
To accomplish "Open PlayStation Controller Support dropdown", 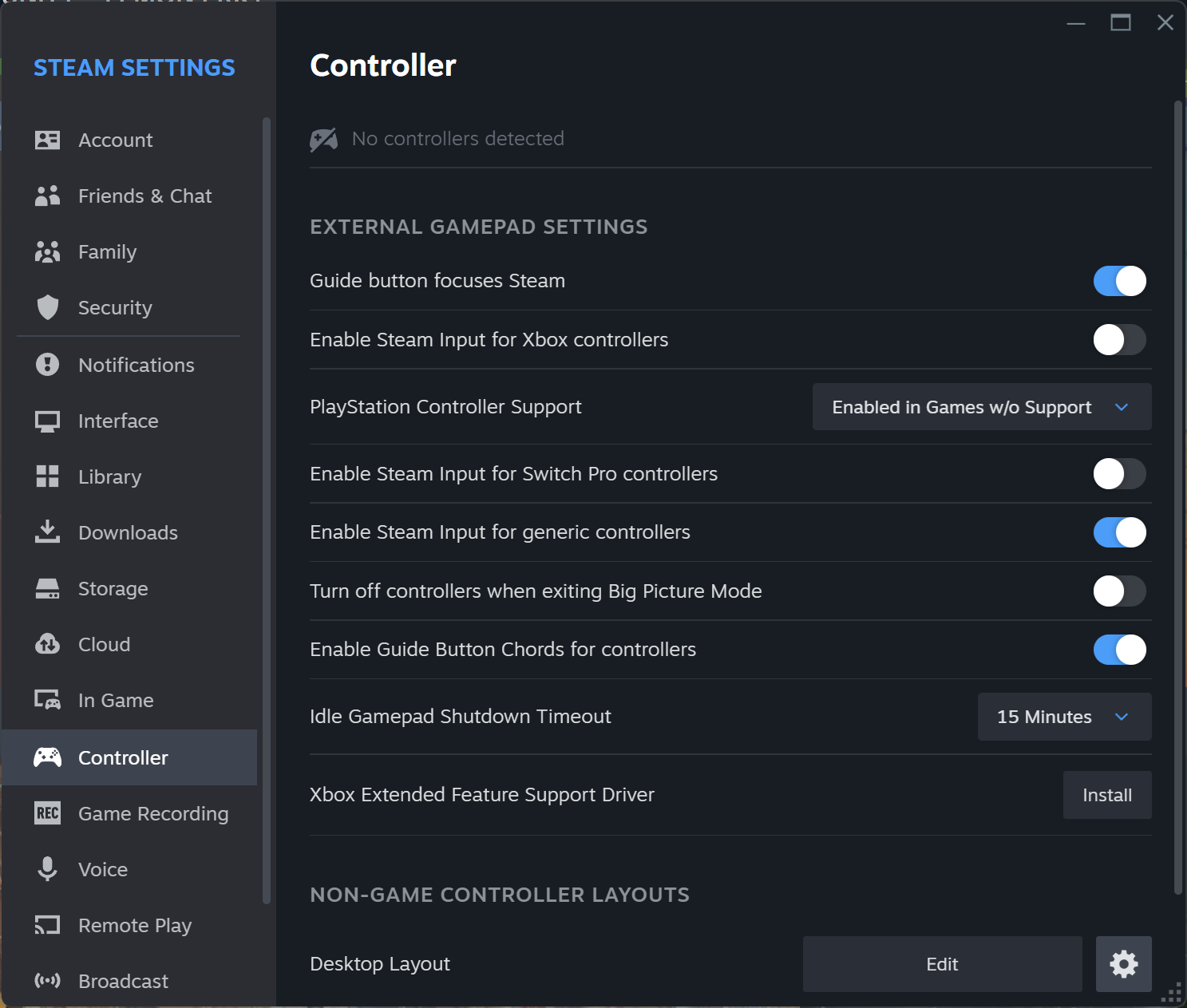I will click(x=981, y=407).
